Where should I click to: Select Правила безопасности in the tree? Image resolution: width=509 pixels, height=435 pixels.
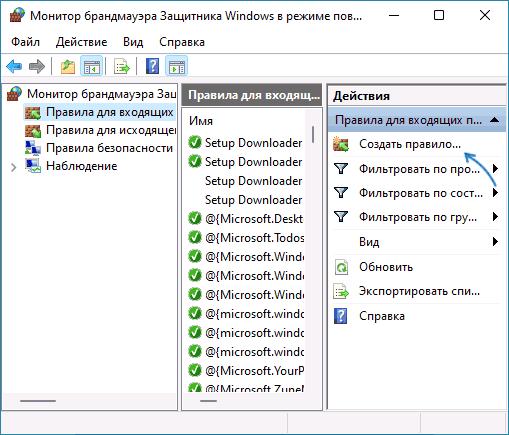(x=109, y=148)
